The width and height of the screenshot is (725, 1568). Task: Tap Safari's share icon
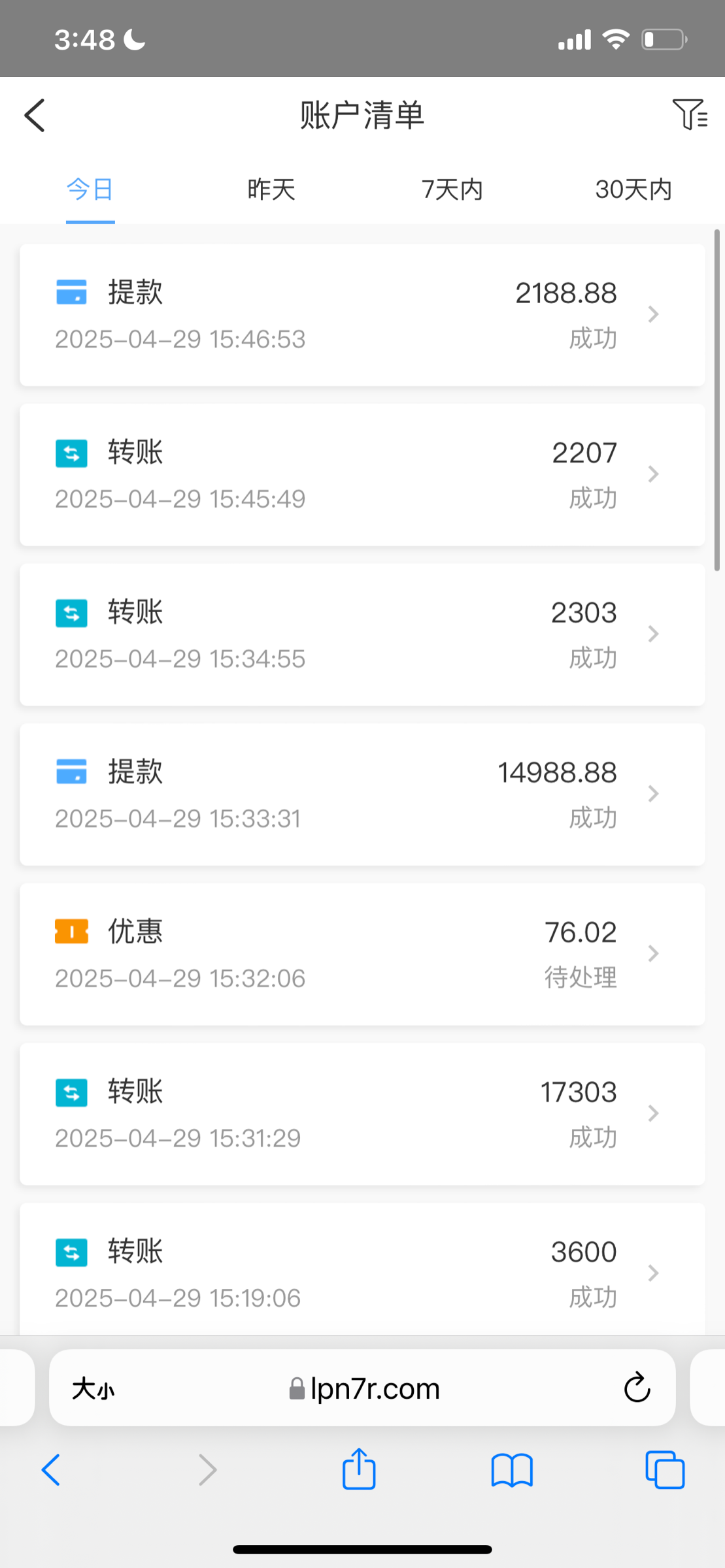coord(359,1470)
